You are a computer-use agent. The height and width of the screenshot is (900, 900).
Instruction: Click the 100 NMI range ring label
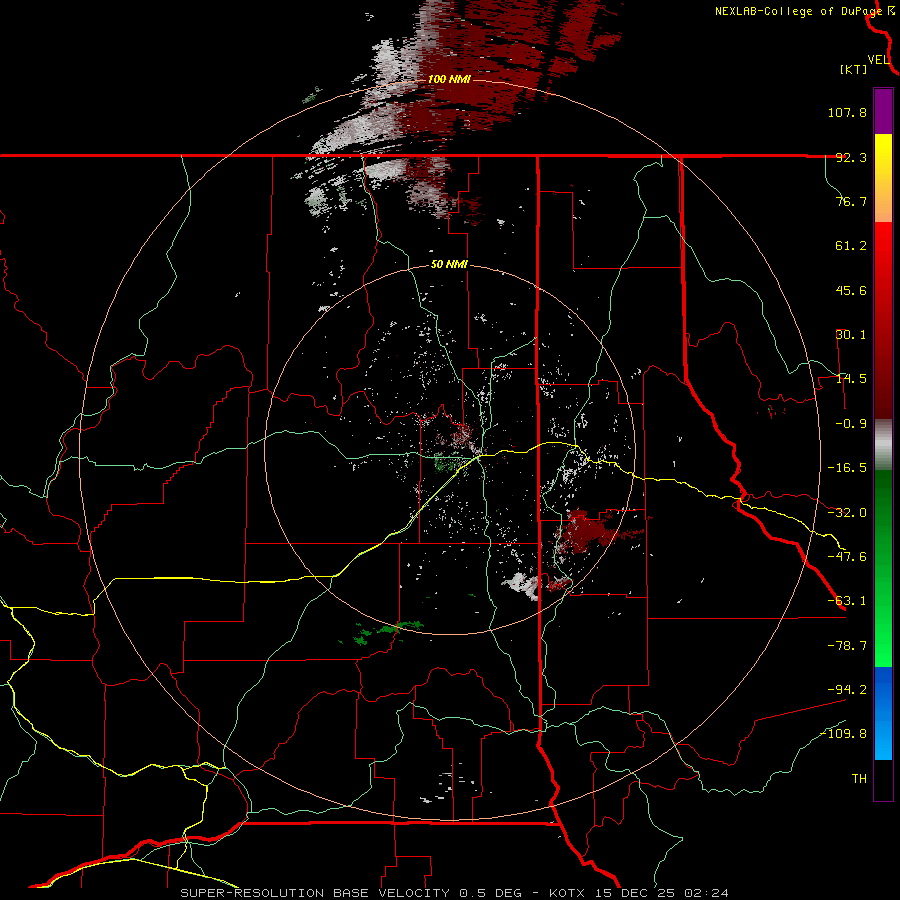click(449, 79)
